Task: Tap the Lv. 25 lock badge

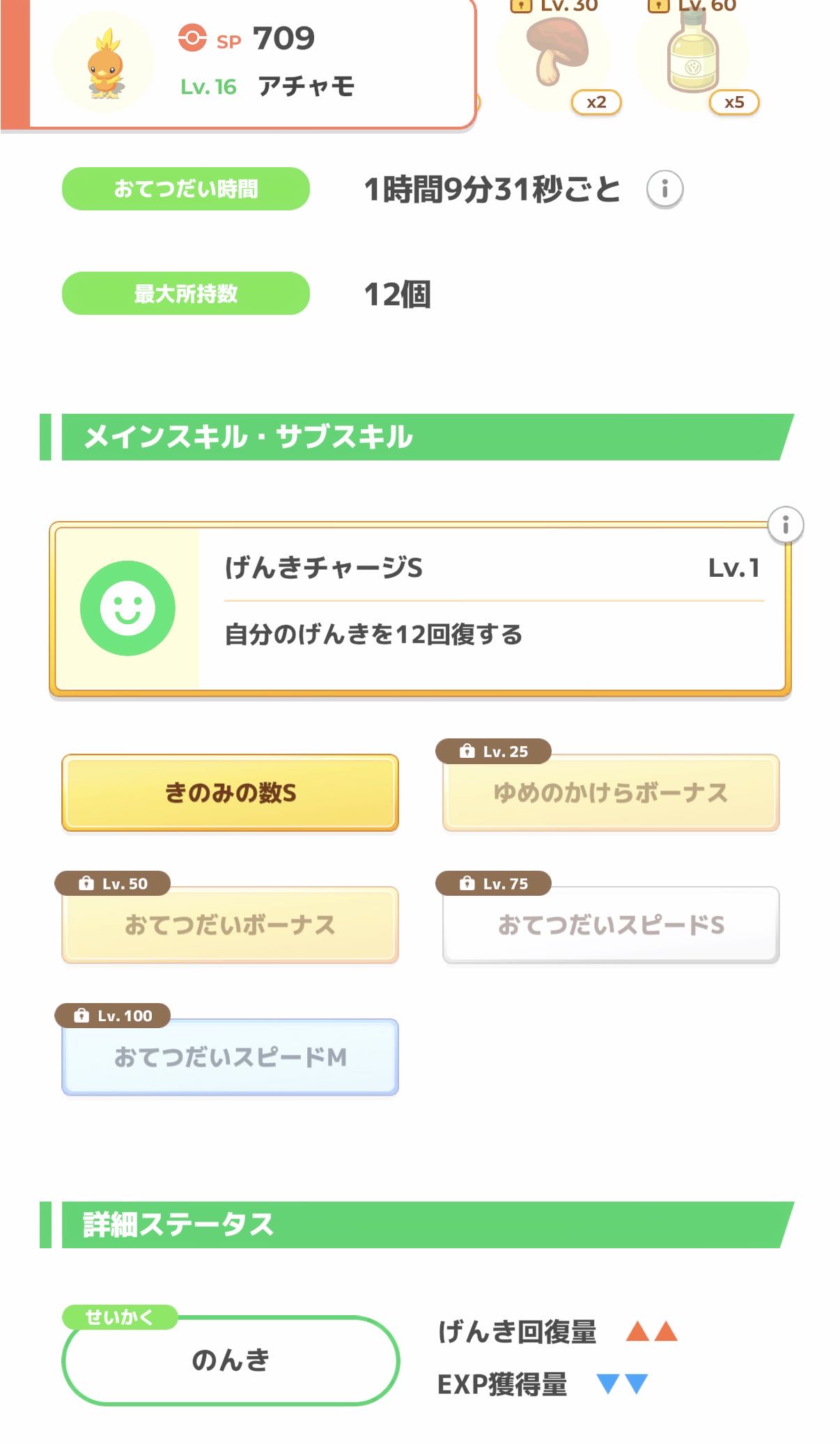Action: tap(493, 752)
